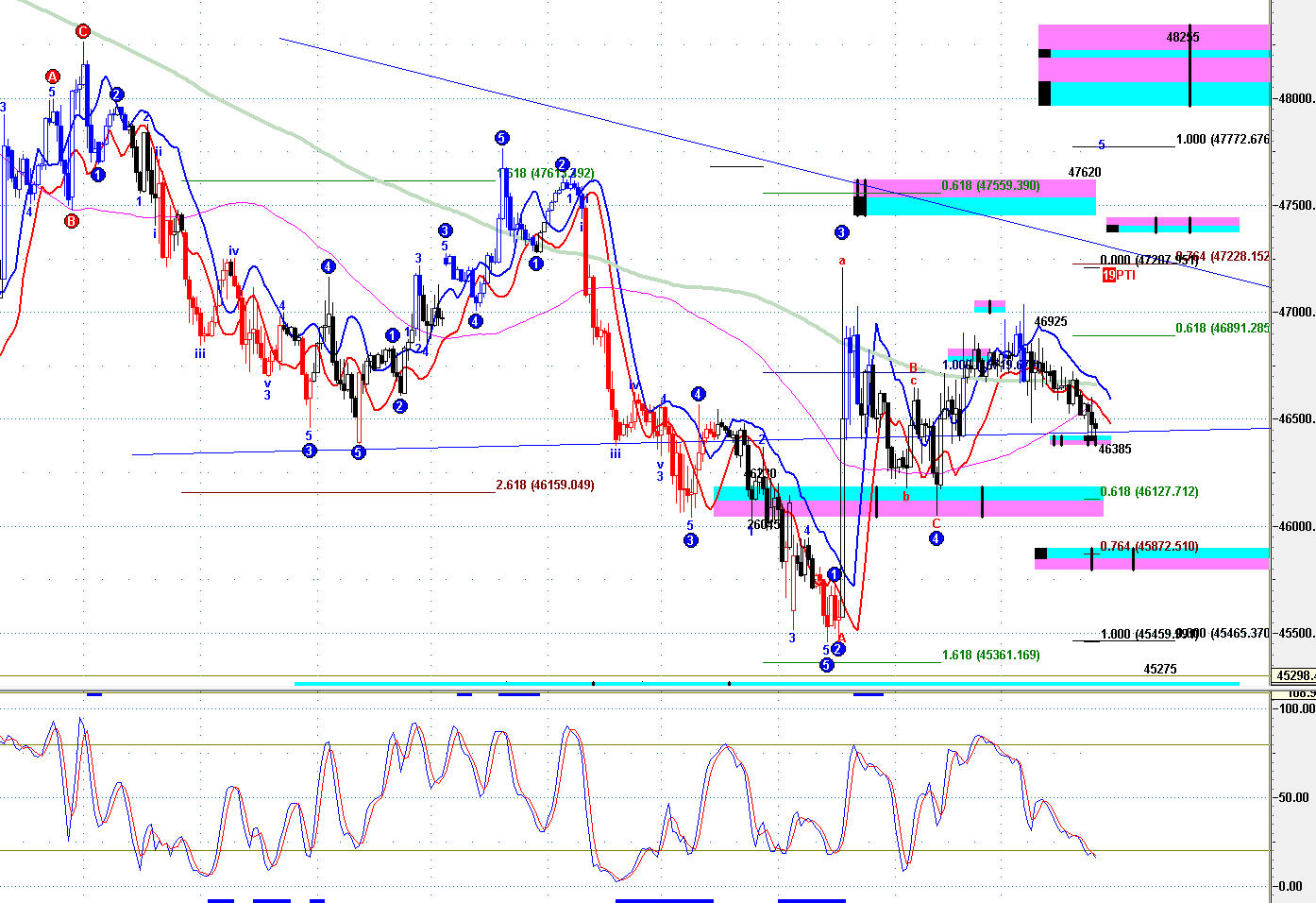Click the red circled A wave marker
The width and height of the screenshot is (1316, 903).
pos(53,77)
